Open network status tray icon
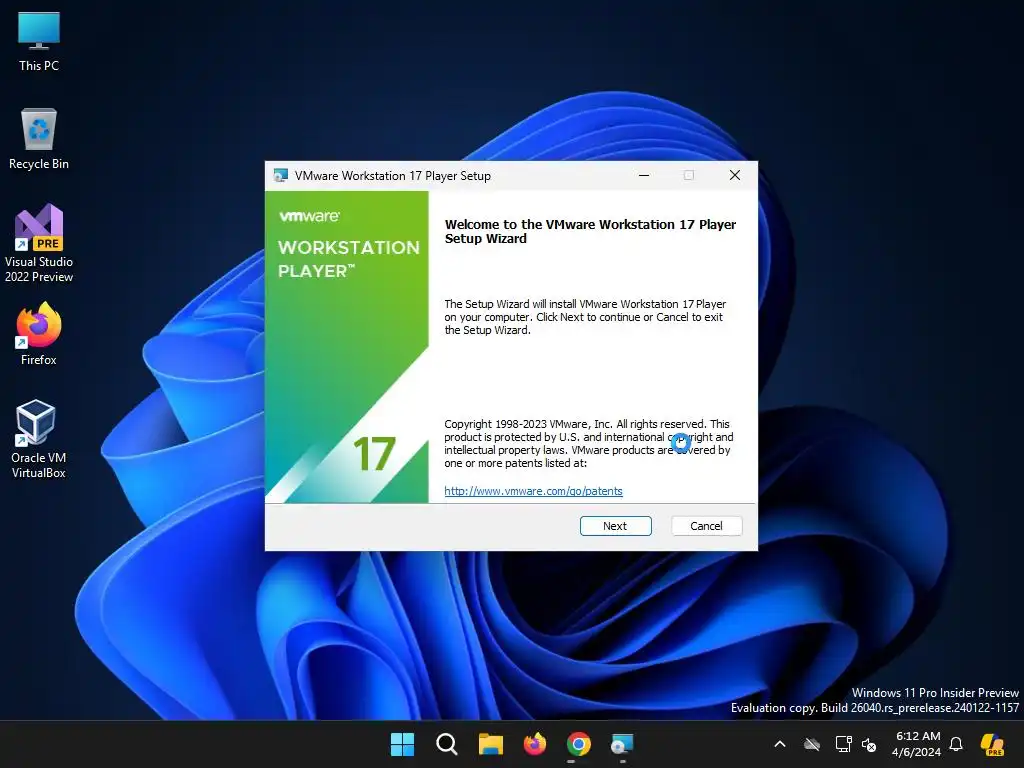 [x=843, y=744]
